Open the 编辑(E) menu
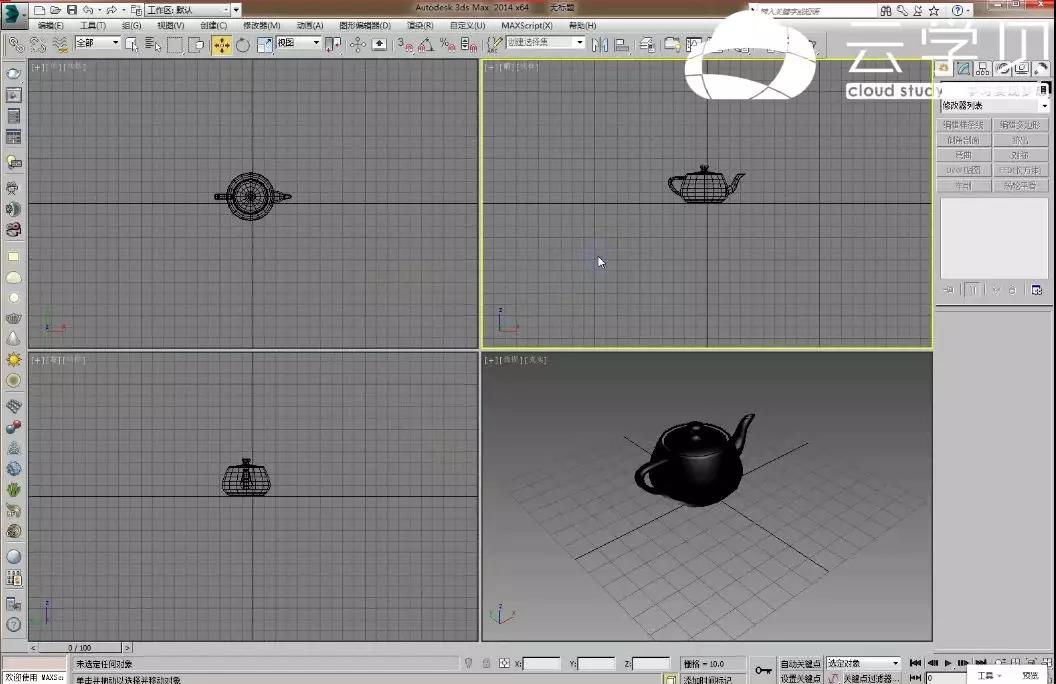The width and height of the screenshot is (1056, 684). pyautogui.click(x=51, y=26)
